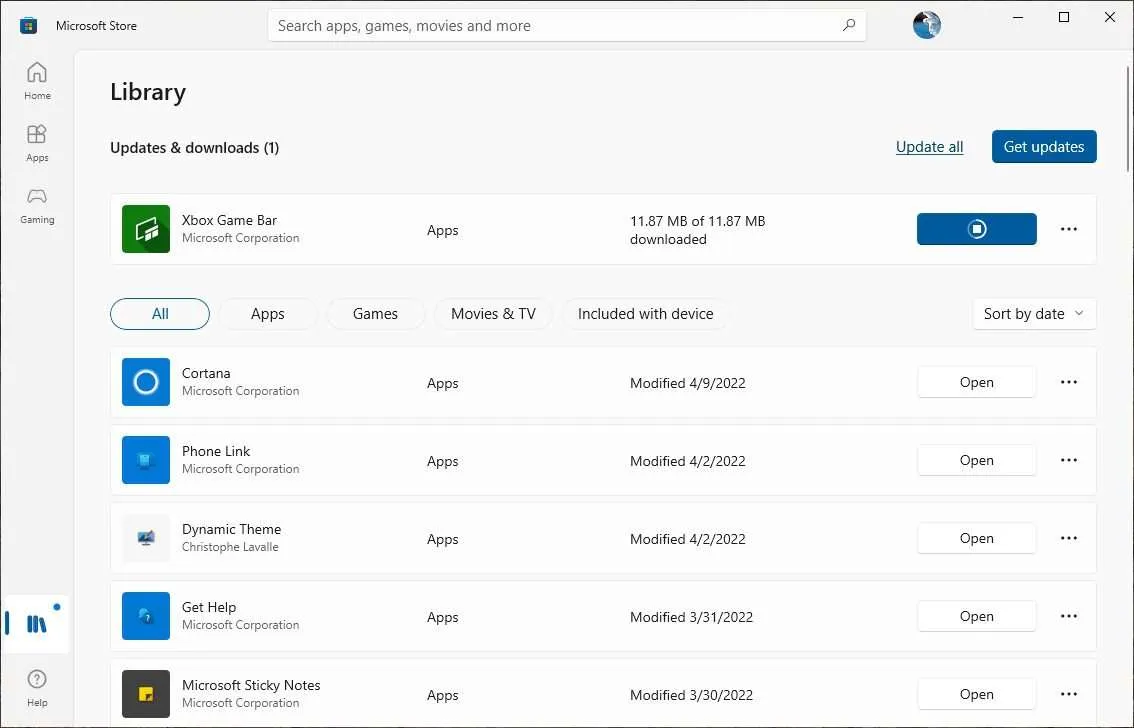
Task: Open the Phone Link app
Action: (976, 461)
